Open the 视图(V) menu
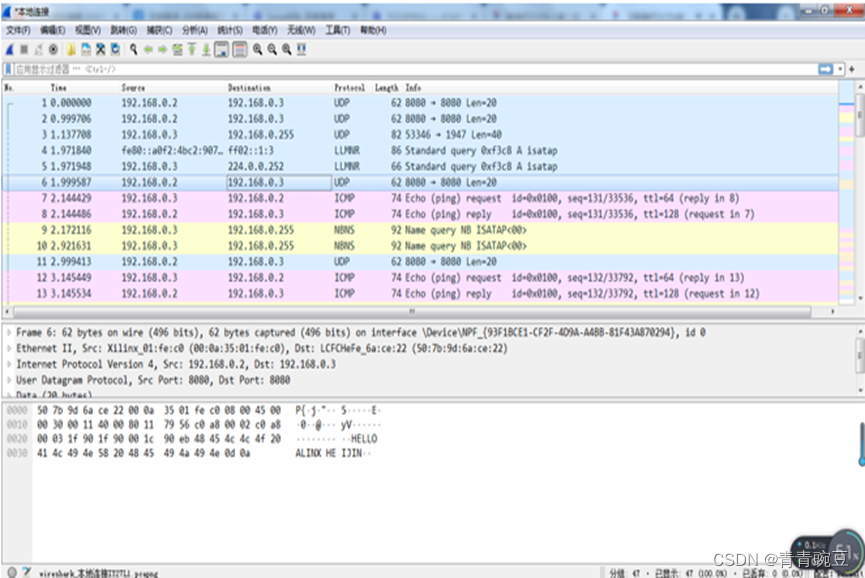The image size is (865, 578). point(88,30)
